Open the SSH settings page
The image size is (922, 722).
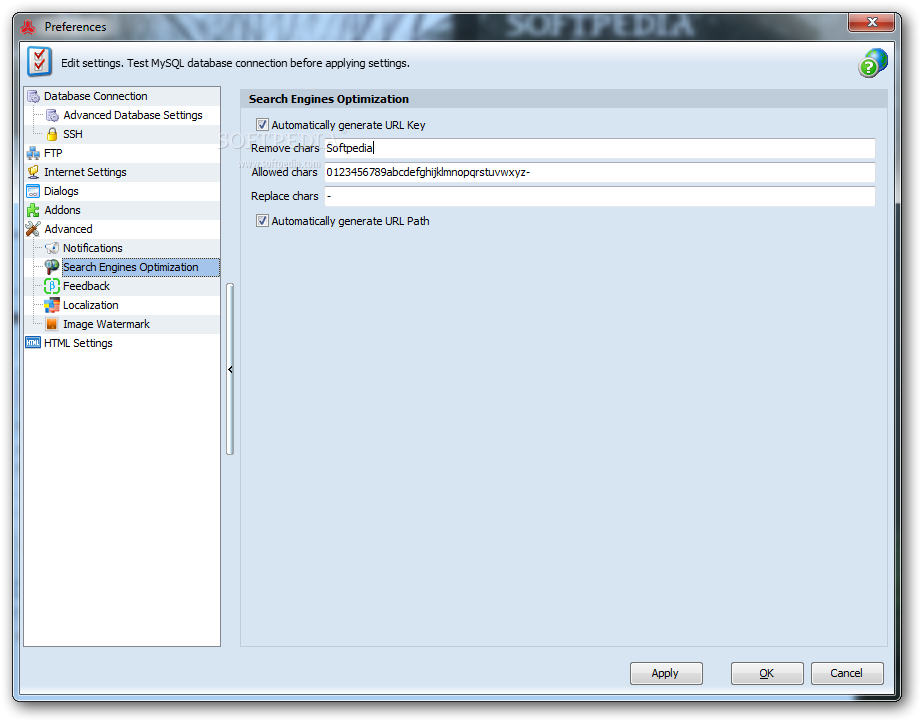coord(73,134)
